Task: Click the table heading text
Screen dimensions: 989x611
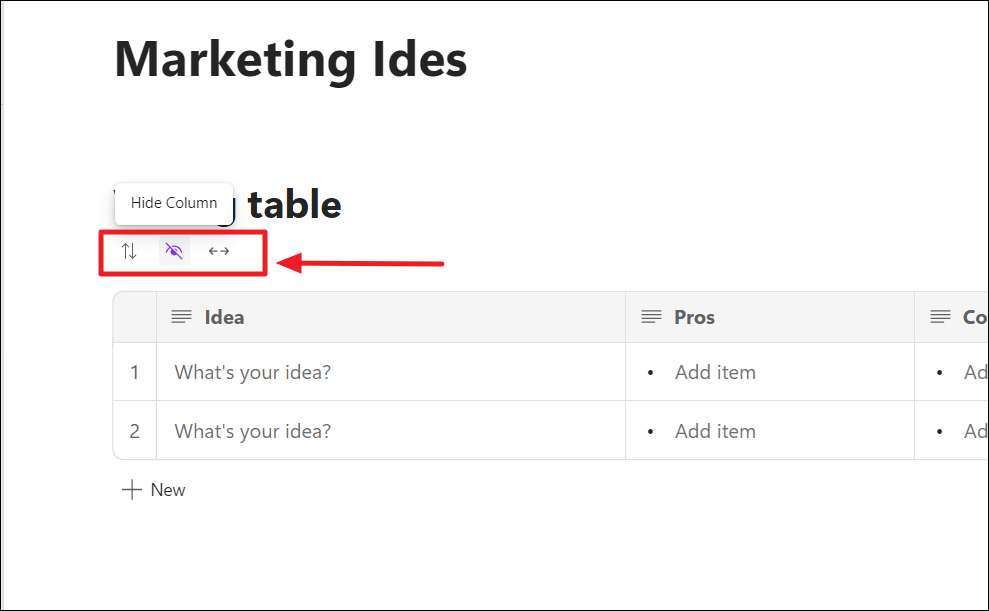Action: [x=294, y=204]
